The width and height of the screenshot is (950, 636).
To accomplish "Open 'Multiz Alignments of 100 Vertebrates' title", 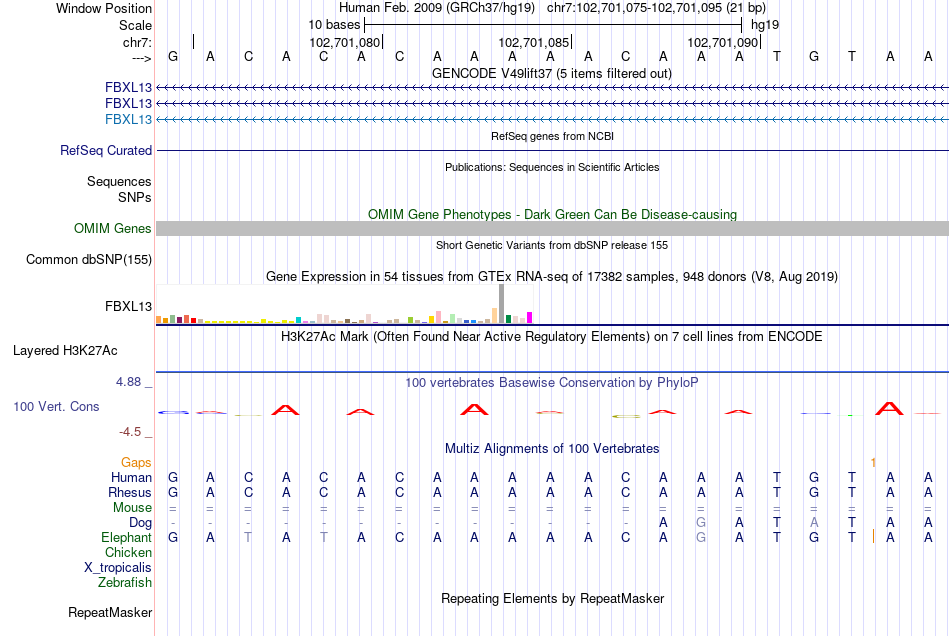I will tap(552, 449).
